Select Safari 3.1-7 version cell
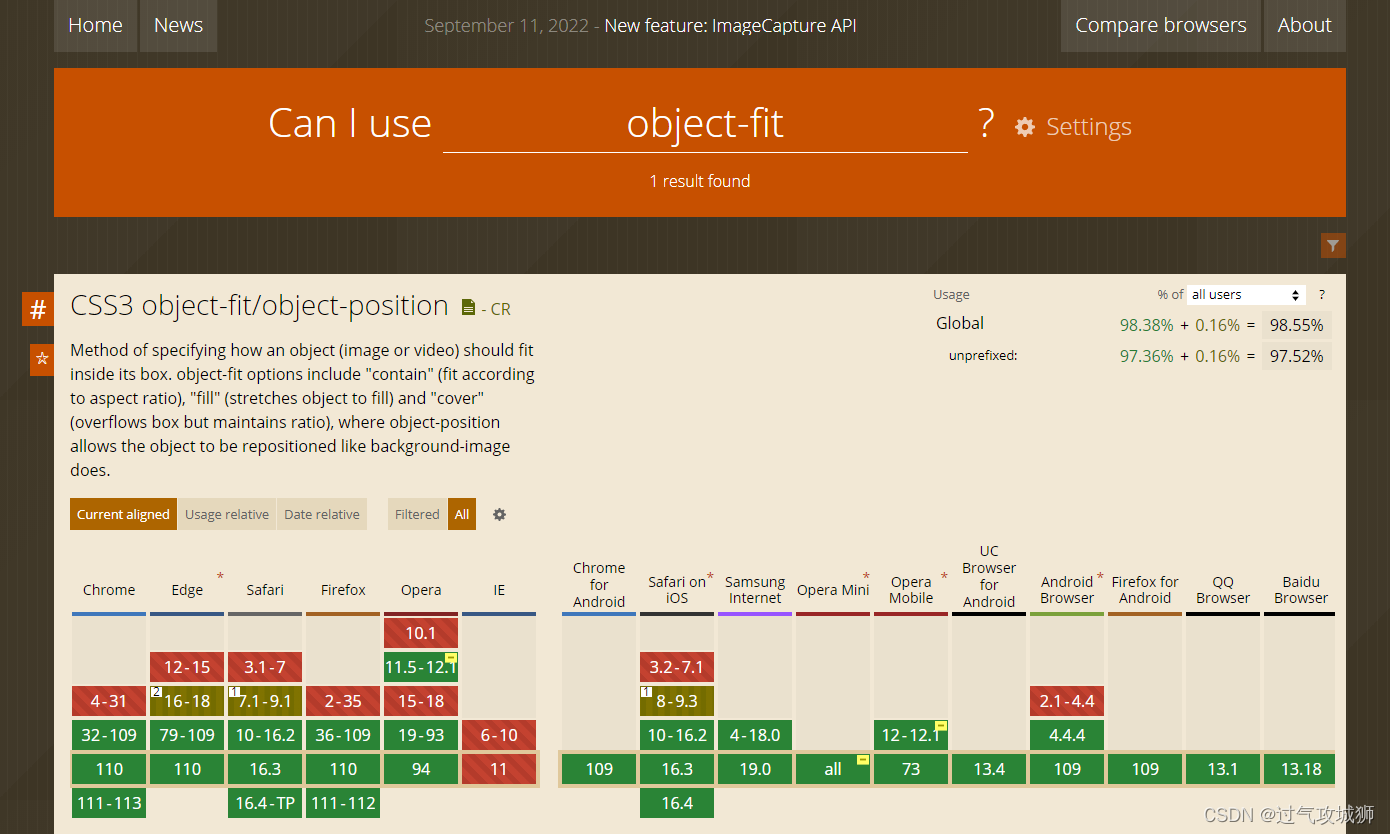The image size is (1390, 834). pyautogui.click(x=265, y=667)
